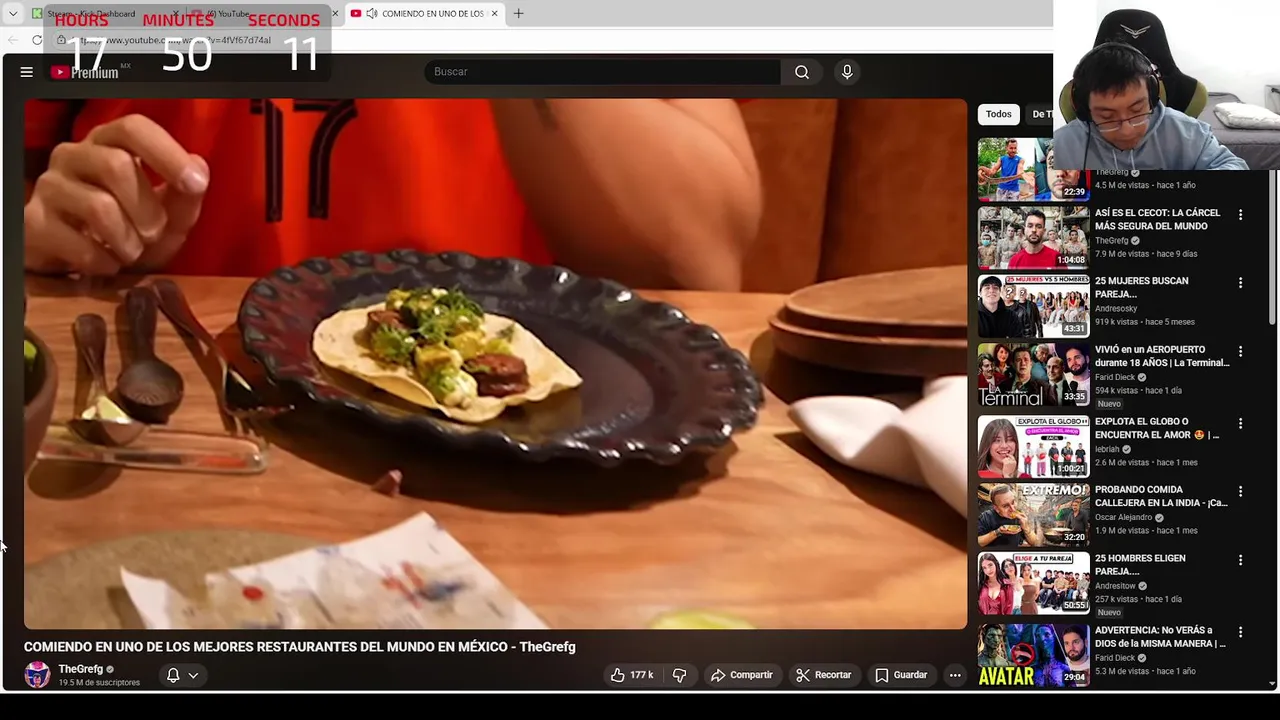Screen dimensions: 1280x720
Task: Click the Oscar Alejandro channel name
Action: coord(1124,518)
